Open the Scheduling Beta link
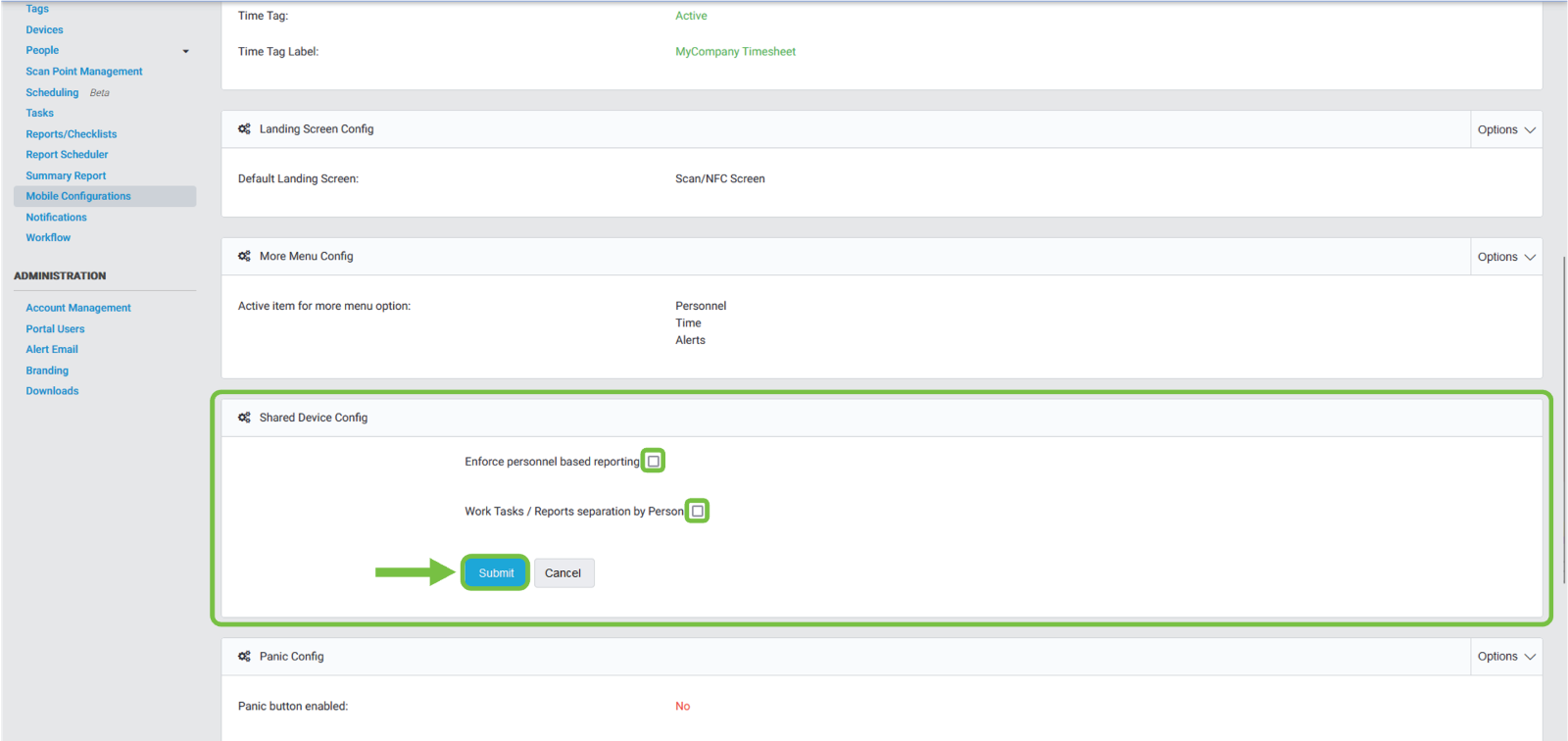Viewport: 1568px width, 741px height. [52, 93]
